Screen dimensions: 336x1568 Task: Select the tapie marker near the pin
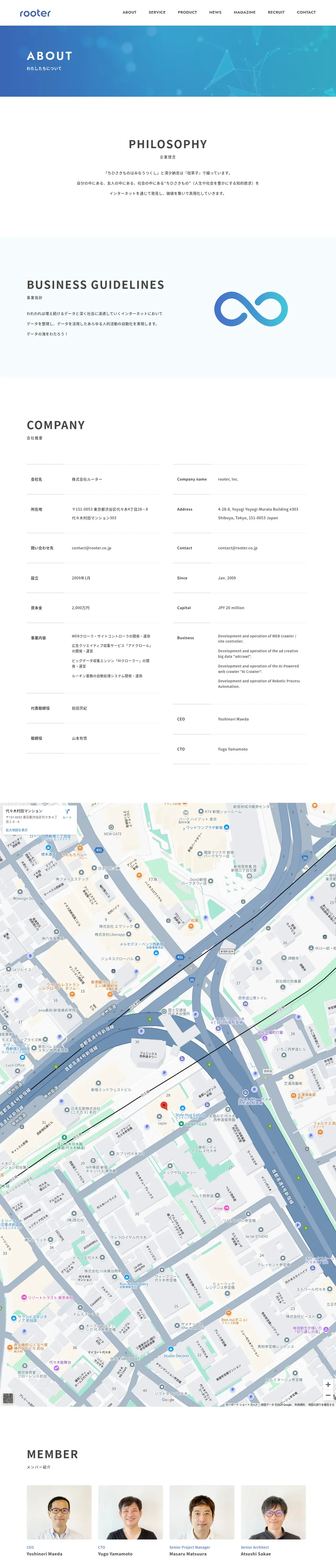point(159,1116)
